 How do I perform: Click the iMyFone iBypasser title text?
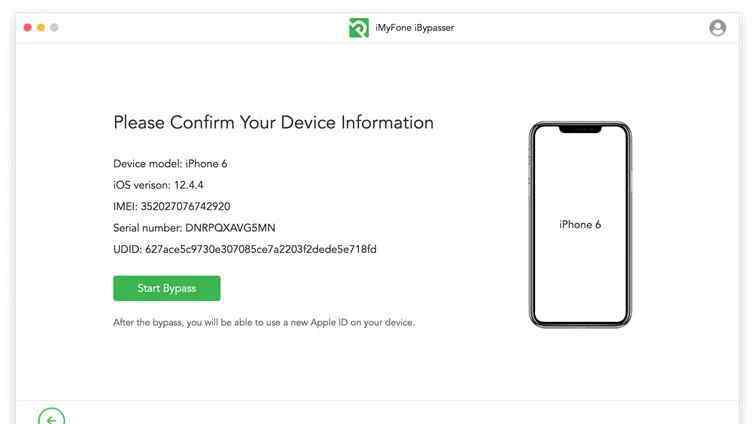[415, 28]
